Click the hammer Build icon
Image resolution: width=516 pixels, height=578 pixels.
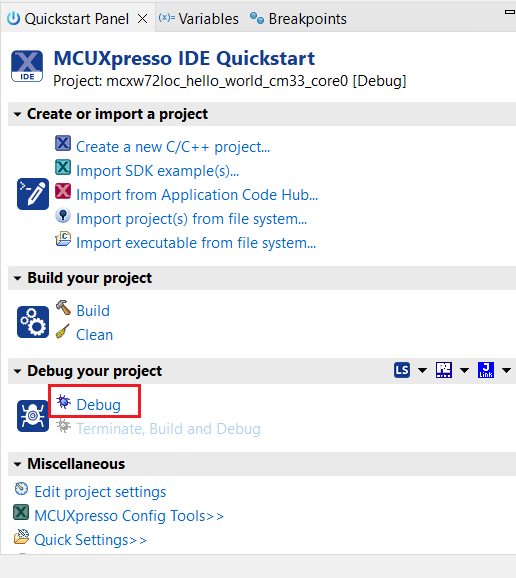click(x=63, y=308)
